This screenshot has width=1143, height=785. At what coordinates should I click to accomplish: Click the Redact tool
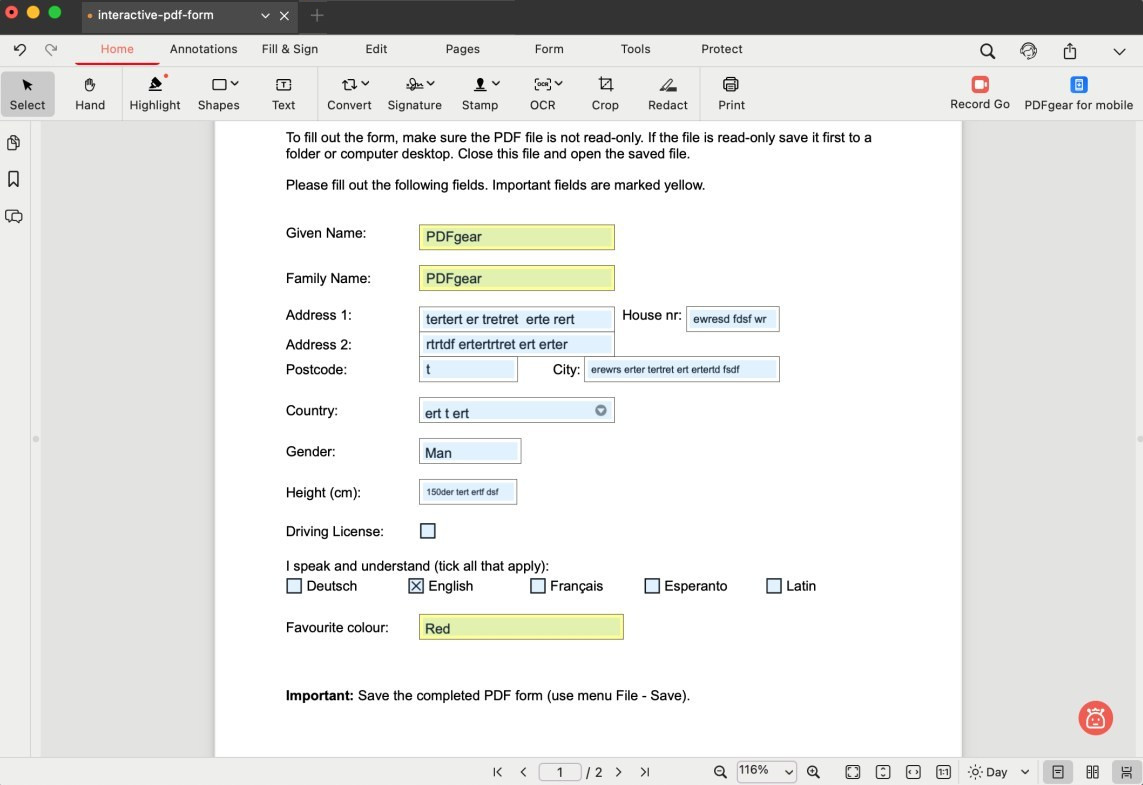tap(667, 94)
